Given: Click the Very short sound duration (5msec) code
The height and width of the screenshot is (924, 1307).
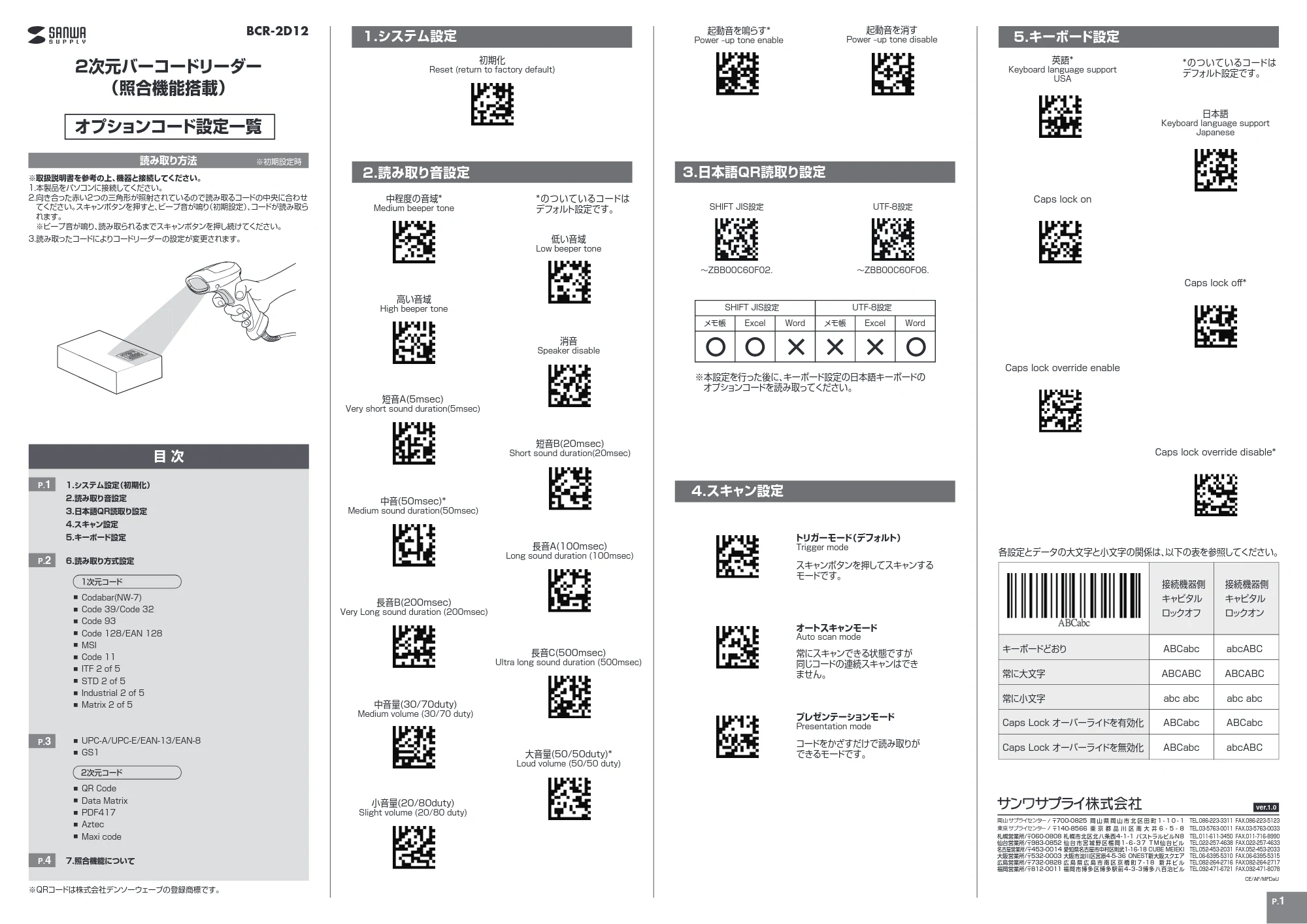Looking at the screenshot, I should tap(414, 444).
